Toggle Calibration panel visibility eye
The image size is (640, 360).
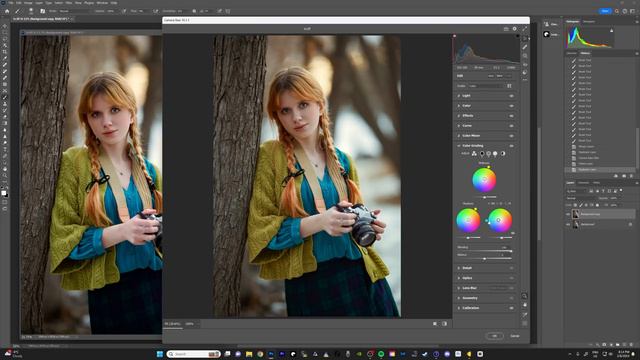(511, 308)
